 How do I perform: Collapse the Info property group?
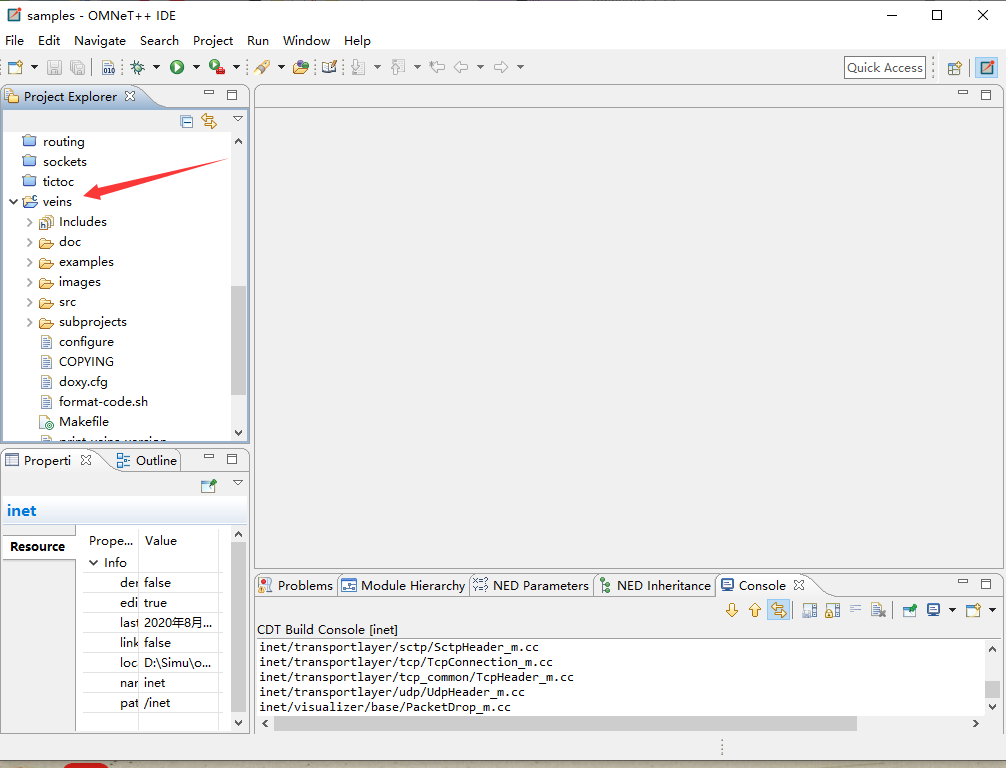[x=94, y=563]
